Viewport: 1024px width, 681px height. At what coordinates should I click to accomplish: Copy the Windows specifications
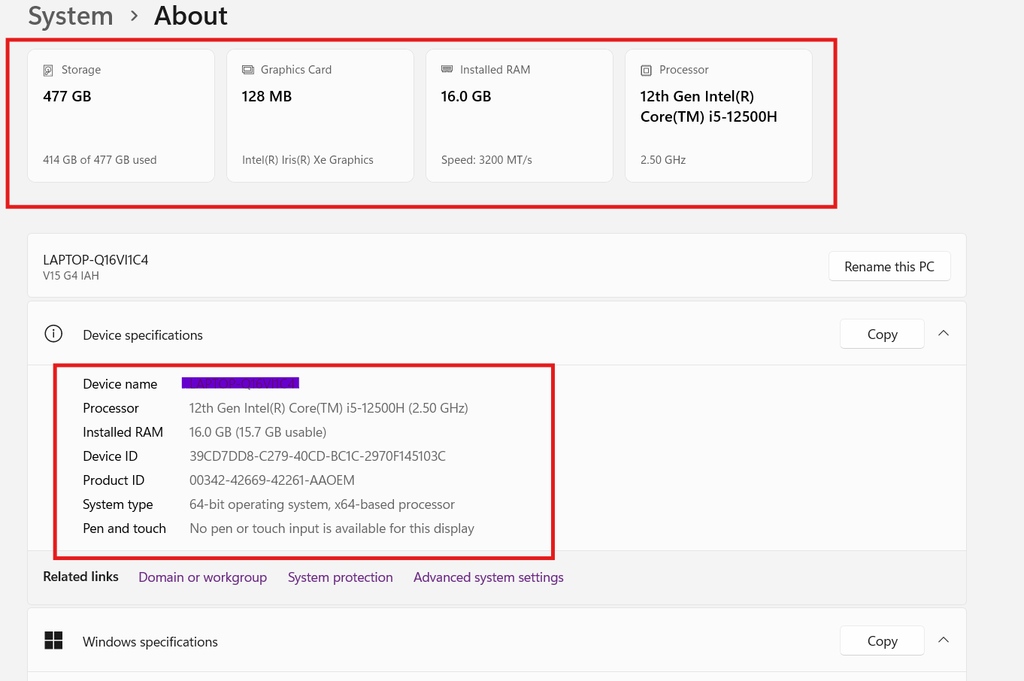[882, 641]
